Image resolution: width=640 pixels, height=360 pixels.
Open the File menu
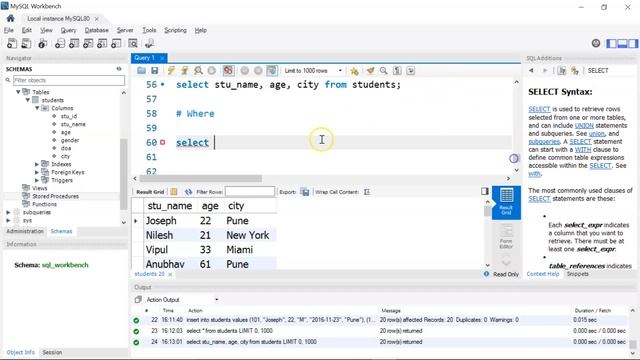pyautogui.click(x=9, y=30)
